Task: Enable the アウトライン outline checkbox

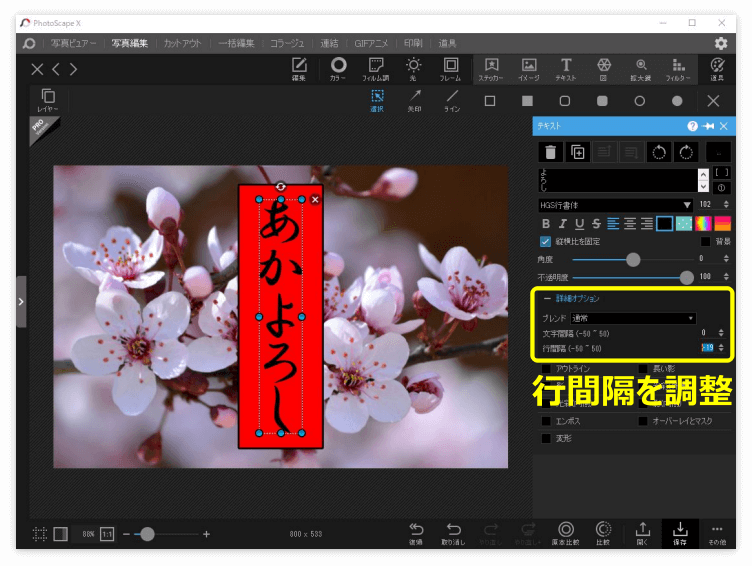Action: [546, 369]
